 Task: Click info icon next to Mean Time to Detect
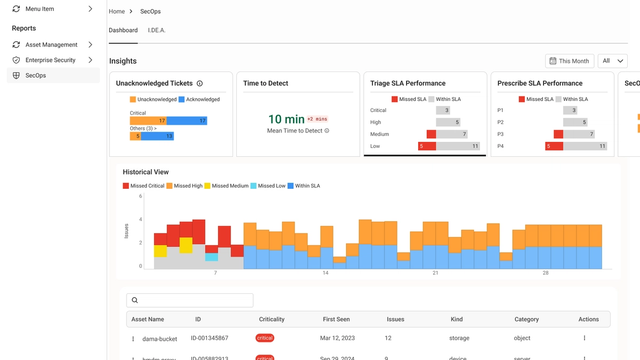pyautogui.click(x=327, y=131)
